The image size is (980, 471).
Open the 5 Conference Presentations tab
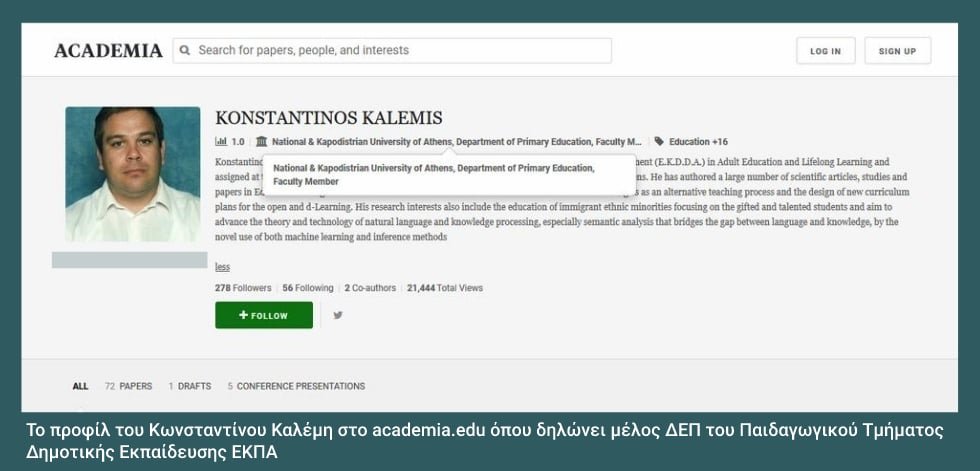click(x=296, y=386)
